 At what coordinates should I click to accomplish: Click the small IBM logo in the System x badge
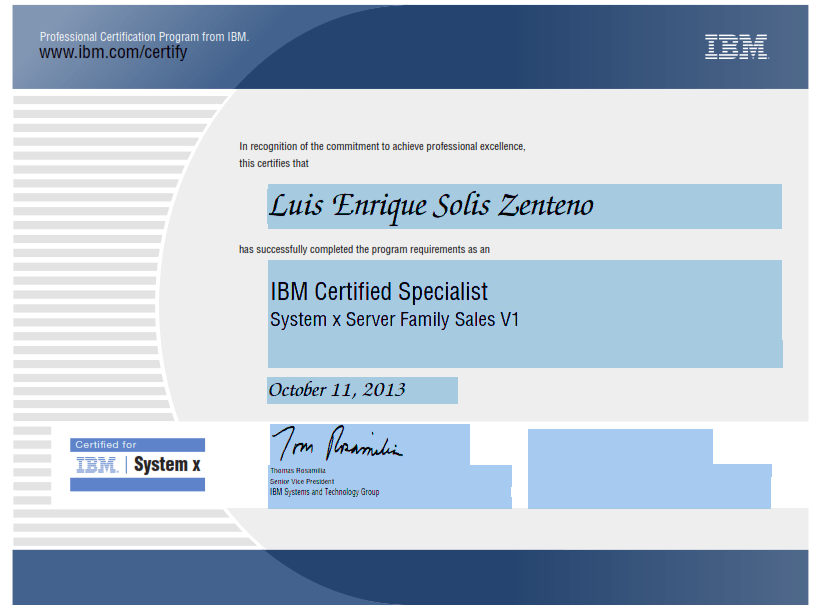(97, 465)
